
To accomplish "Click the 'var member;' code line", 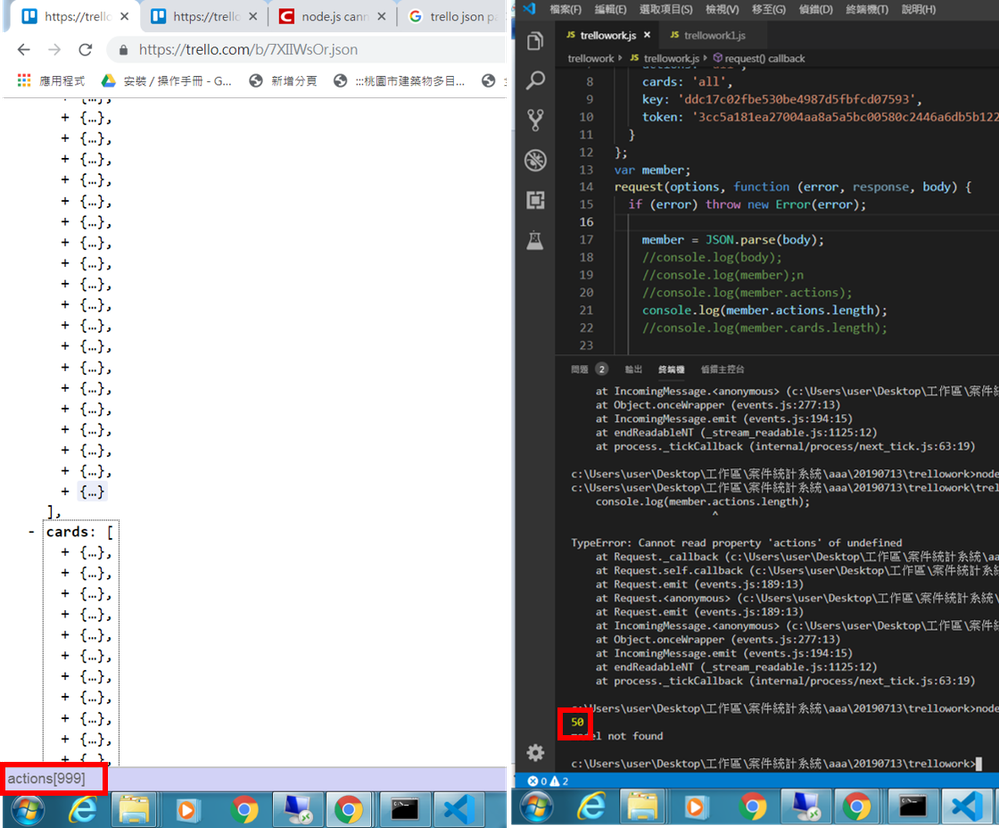I will pos(652,170).
